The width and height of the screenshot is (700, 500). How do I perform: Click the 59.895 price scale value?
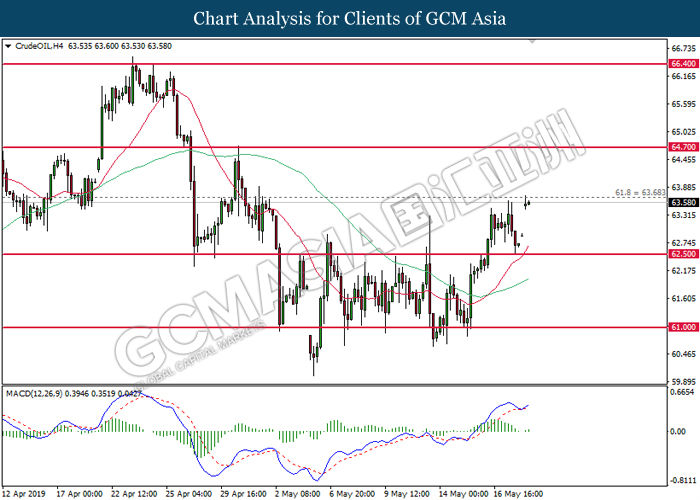click(x=683, y=382)
